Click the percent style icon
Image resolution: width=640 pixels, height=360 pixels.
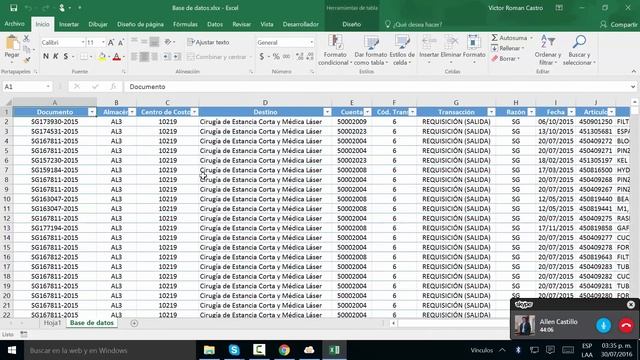[276, 57]
